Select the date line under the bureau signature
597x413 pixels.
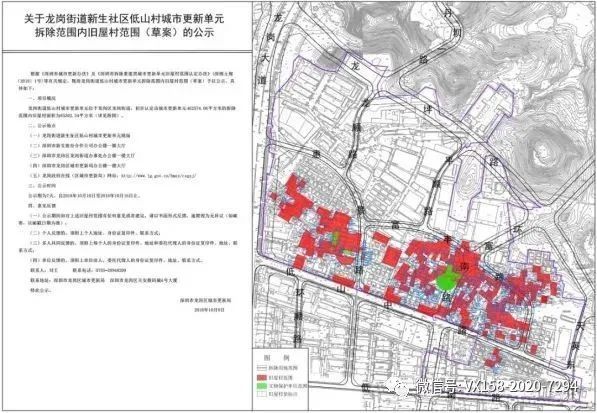(x=209, y=310)
